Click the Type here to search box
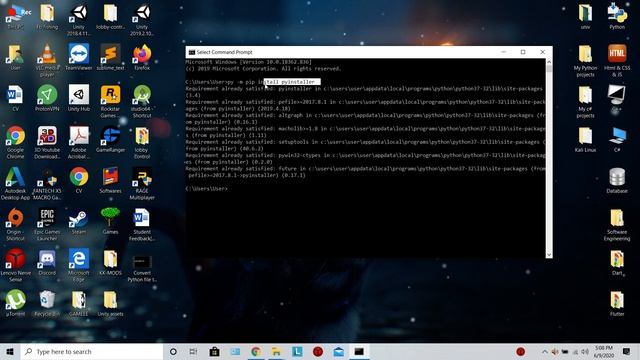The width and height of the screenshot is (640, 360). (x=92, y=351)
